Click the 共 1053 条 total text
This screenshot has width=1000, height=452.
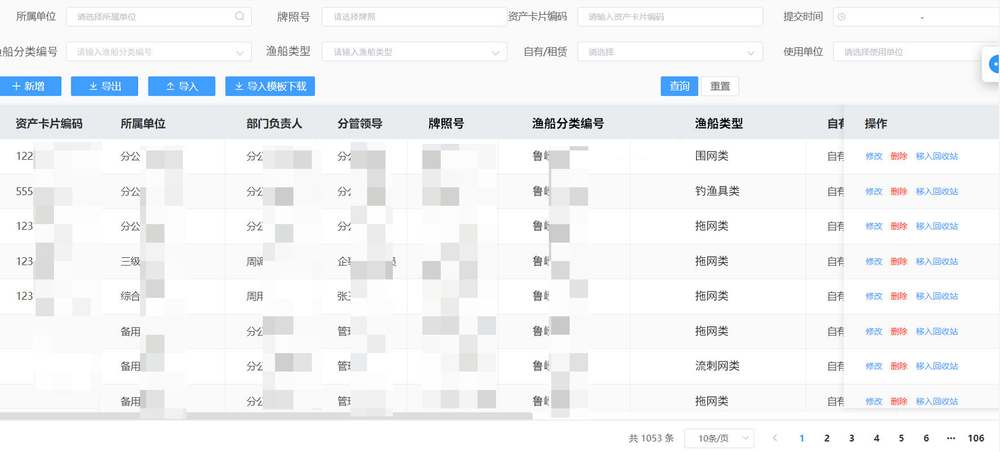[x=651, y=438]
